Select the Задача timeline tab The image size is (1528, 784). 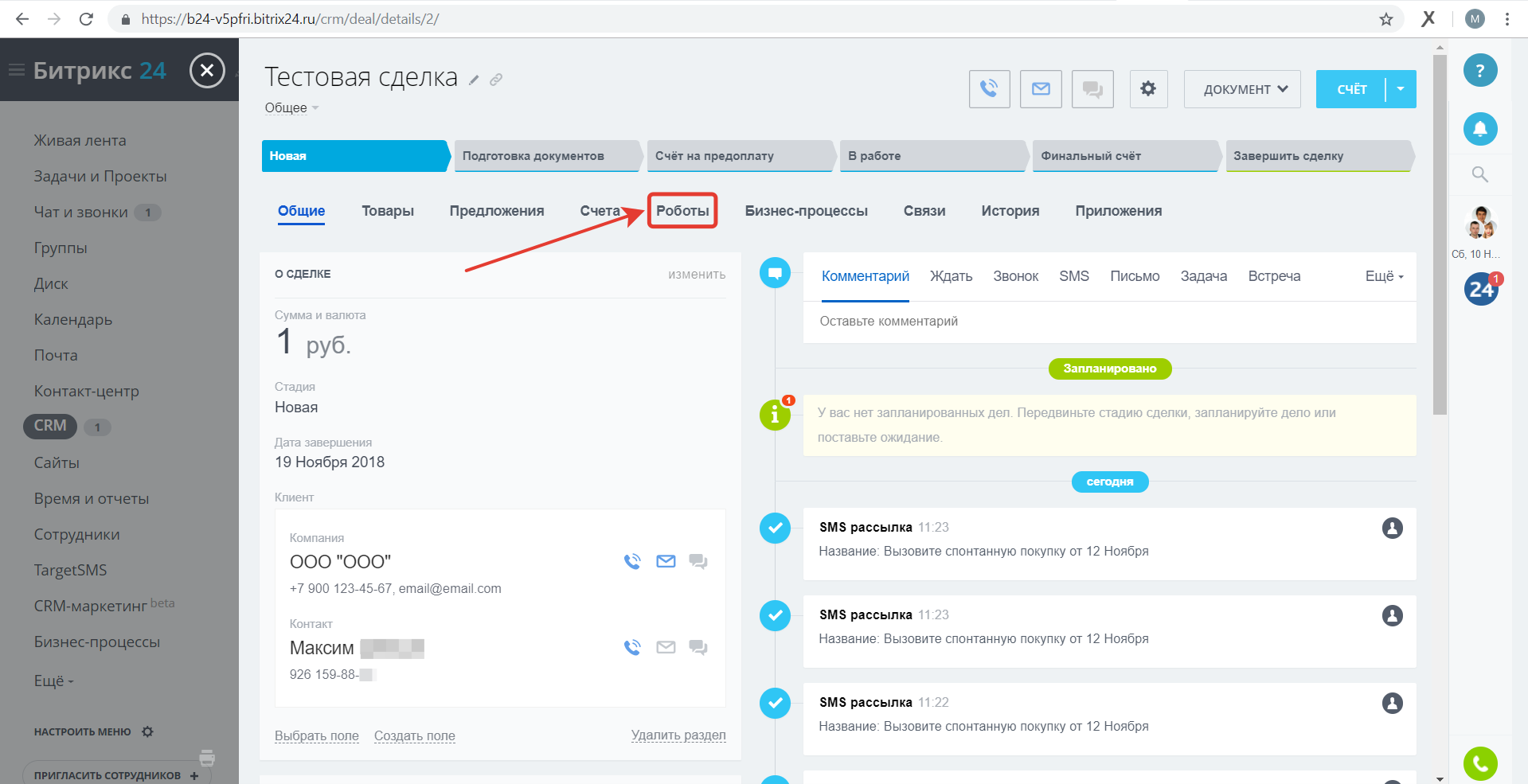pyautogui.click(x=1203, y=276)
